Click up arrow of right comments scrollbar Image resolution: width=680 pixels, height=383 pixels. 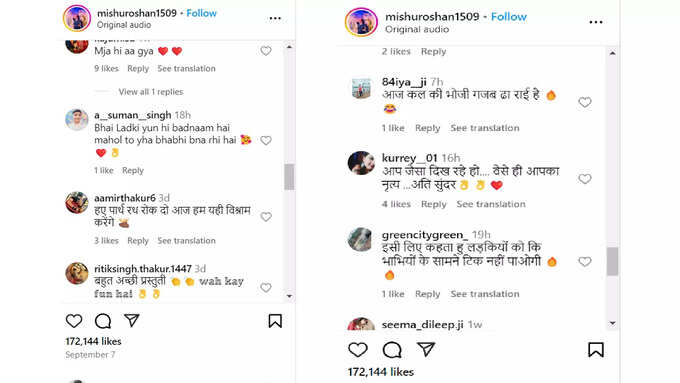(x=612, y=53)
